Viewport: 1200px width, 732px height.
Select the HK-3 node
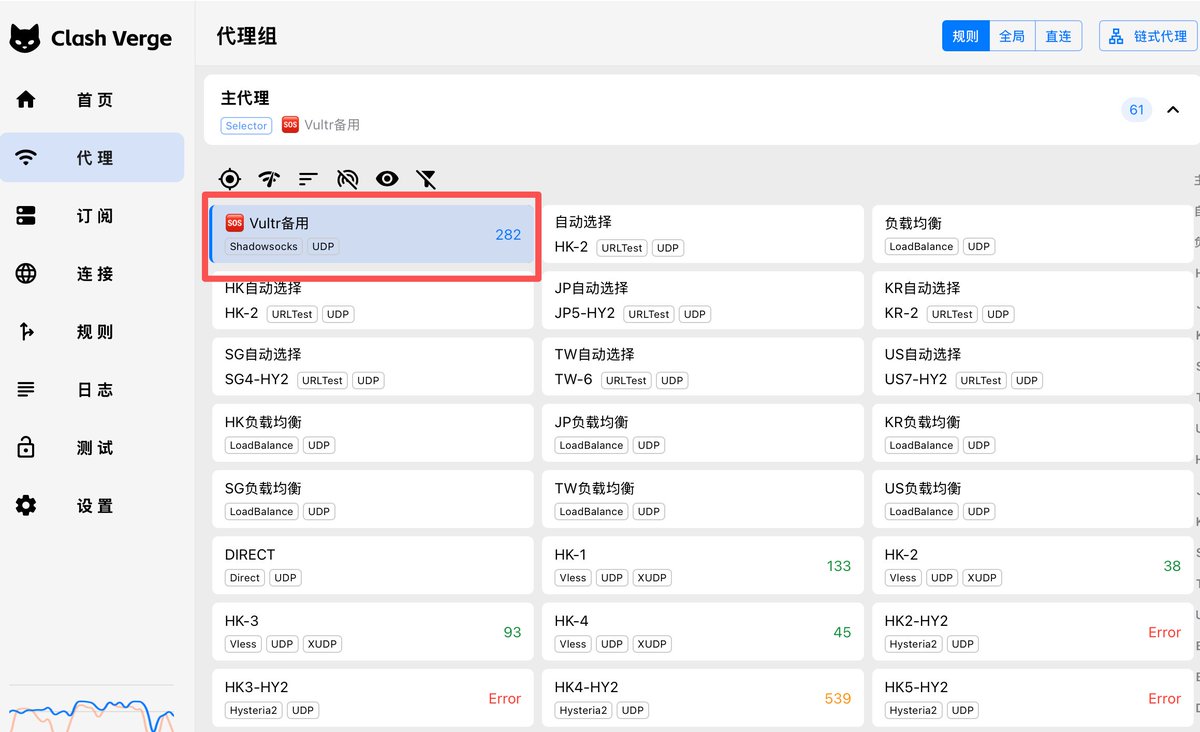coord(373,632)
